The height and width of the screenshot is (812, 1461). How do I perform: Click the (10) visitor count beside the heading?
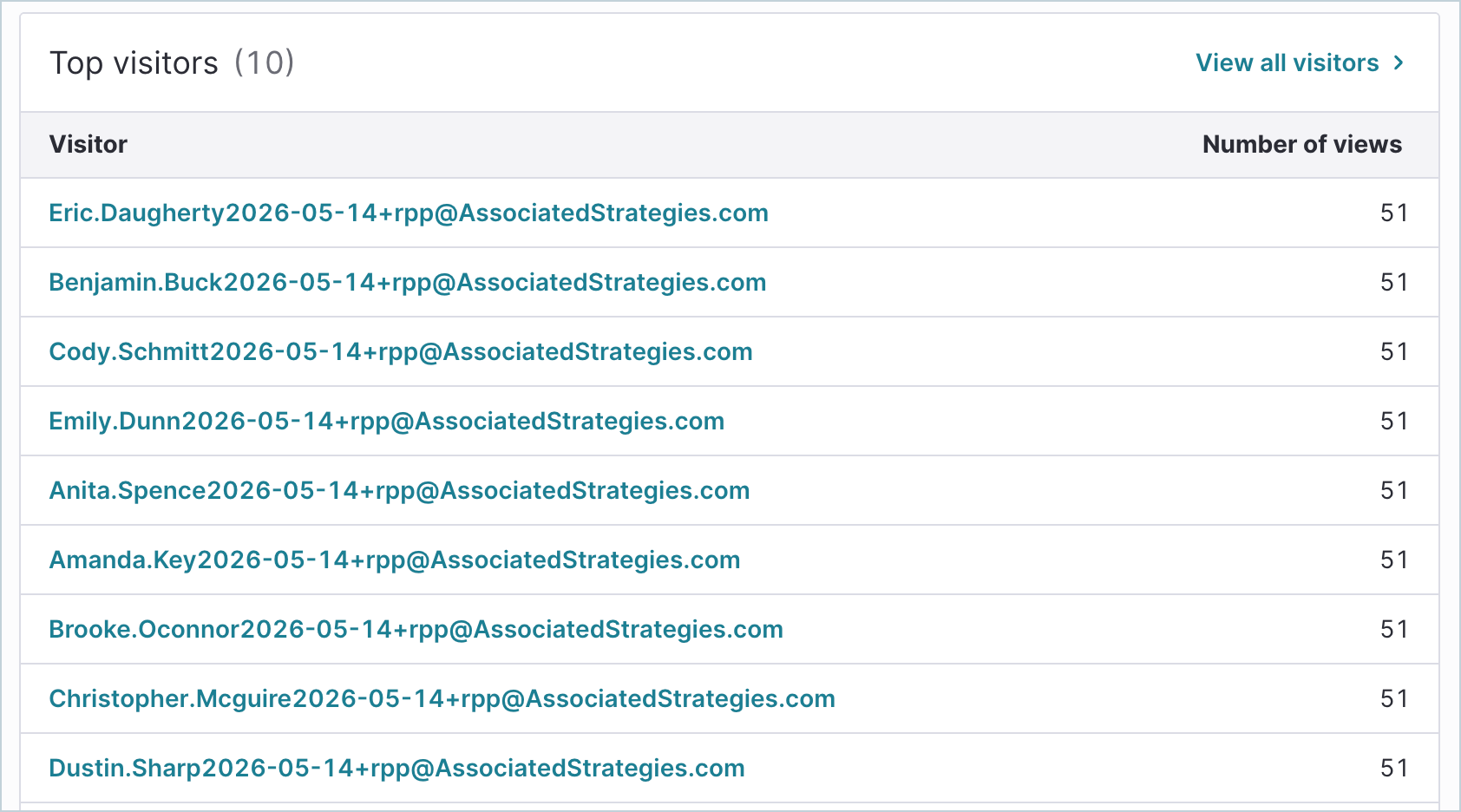pos(265,63)
